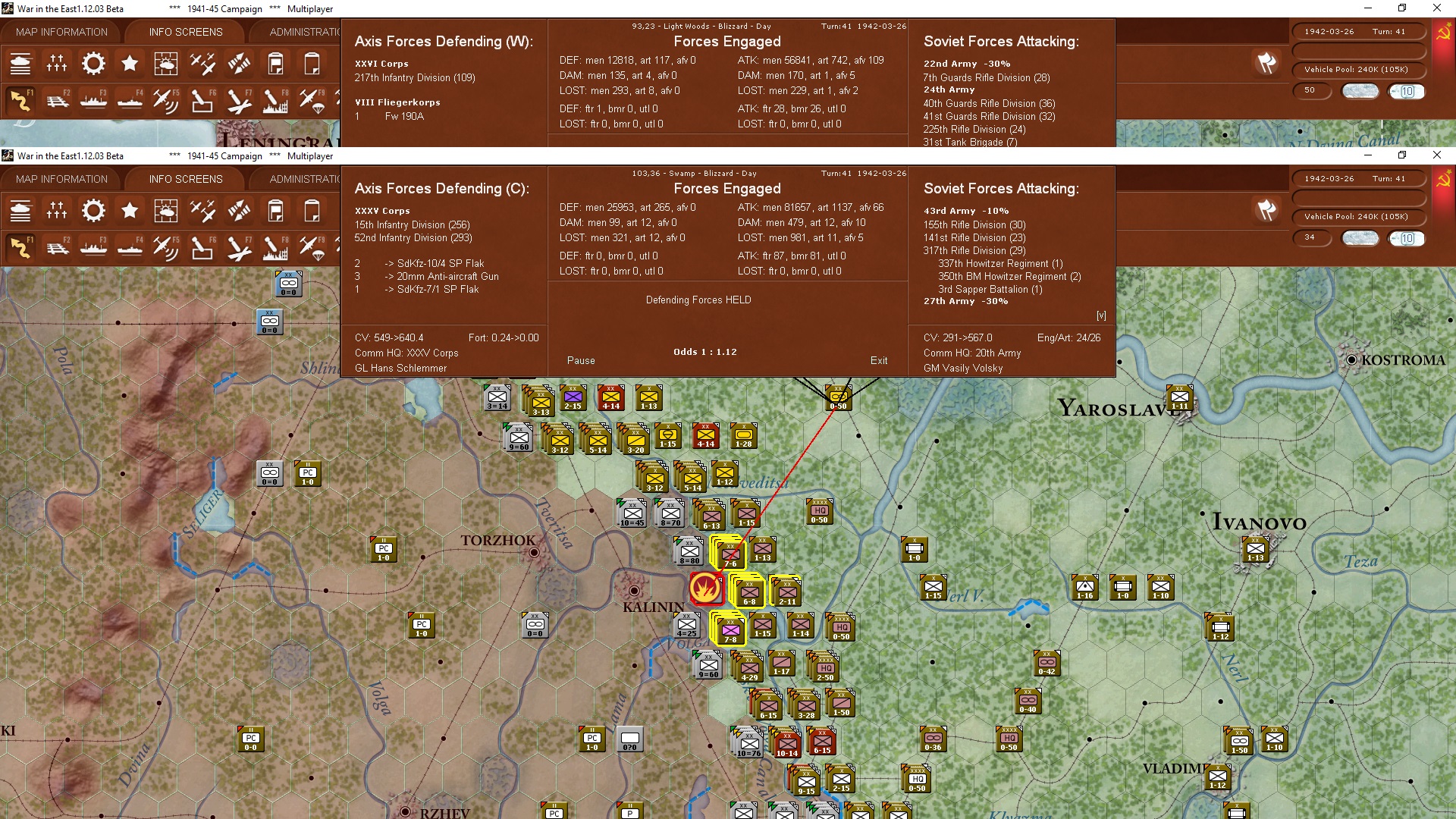Click the snow level 10 indicator, lower window
1456x819 pixels.
click(1407, 238)
